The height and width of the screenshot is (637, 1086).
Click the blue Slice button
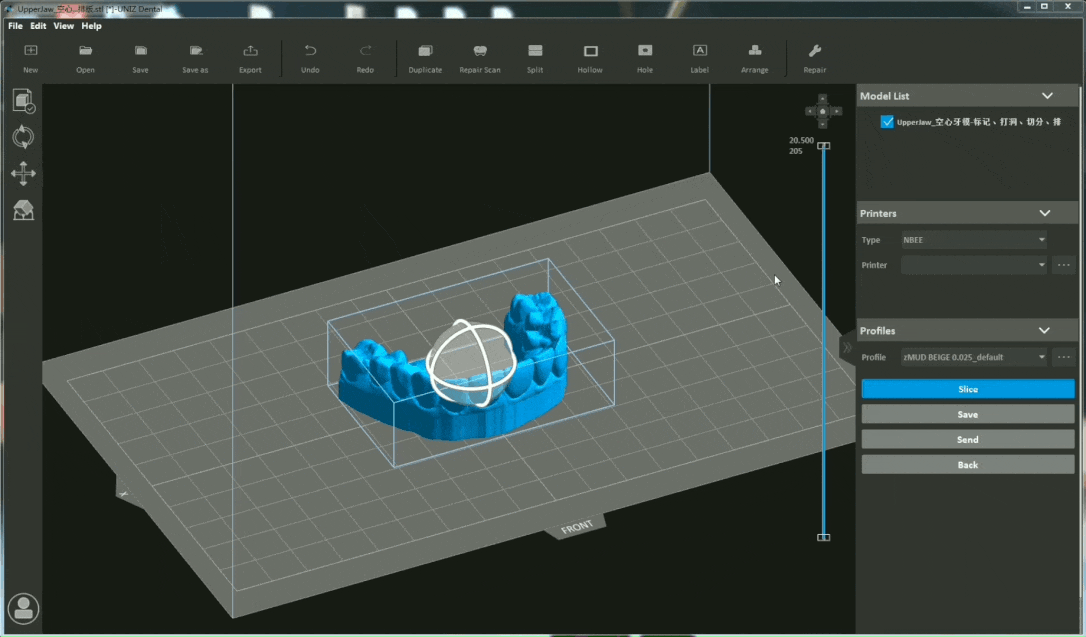click(x=967, y=389)
